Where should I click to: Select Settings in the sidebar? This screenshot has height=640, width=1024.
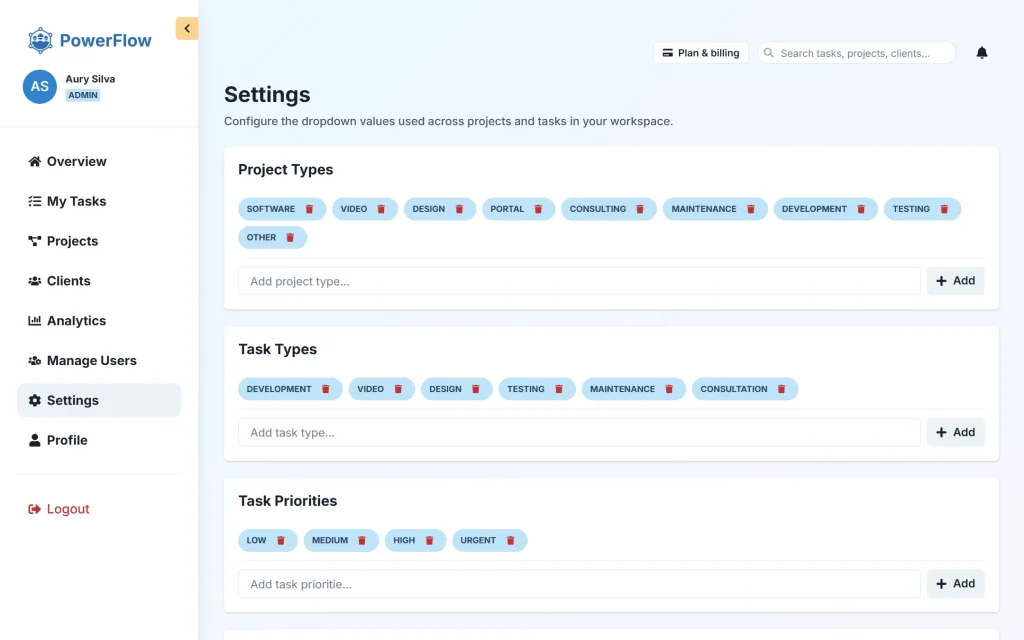coord(99,400)
